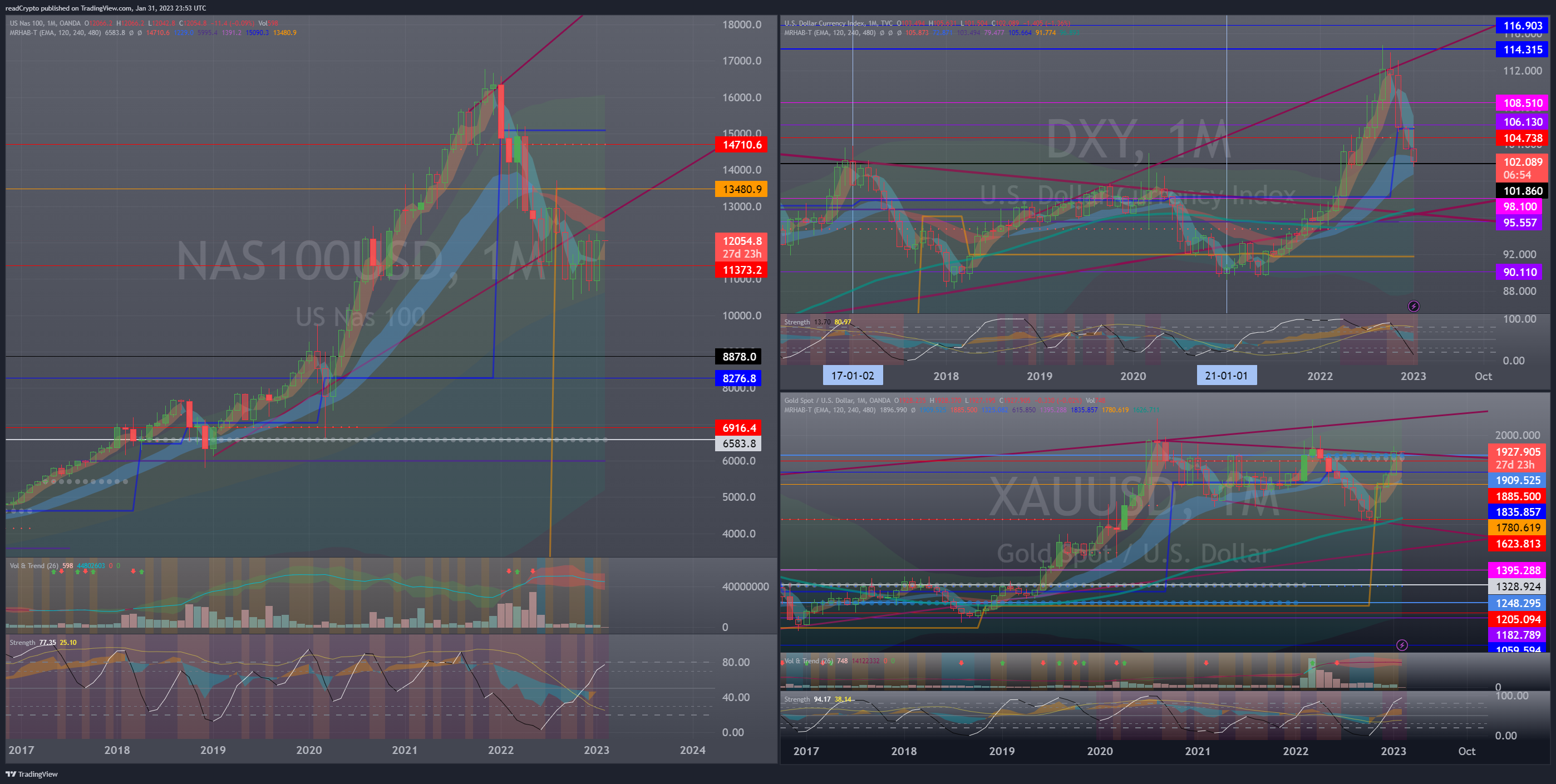
Task: Click the orange 1780.619 level label
Action: click(x=1516, y=528)
